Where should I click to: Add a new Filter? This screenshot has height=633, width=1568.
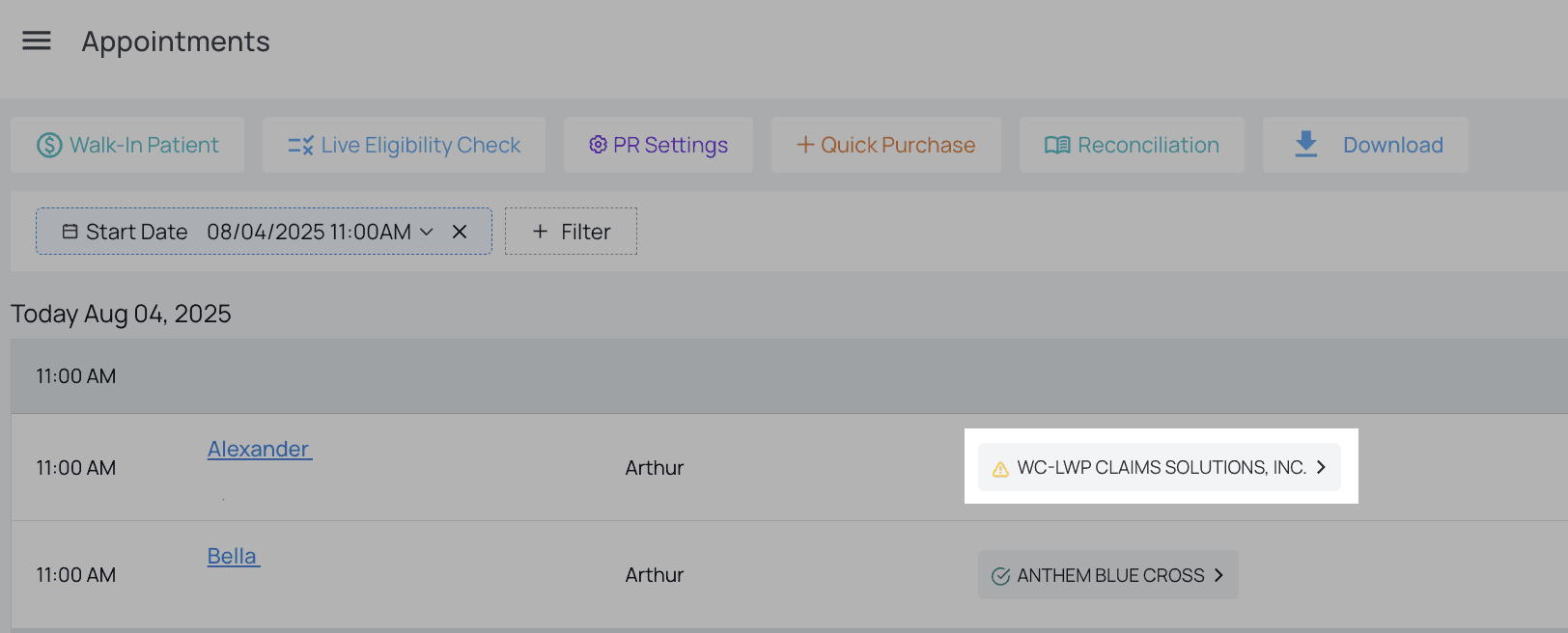point(571,232)
